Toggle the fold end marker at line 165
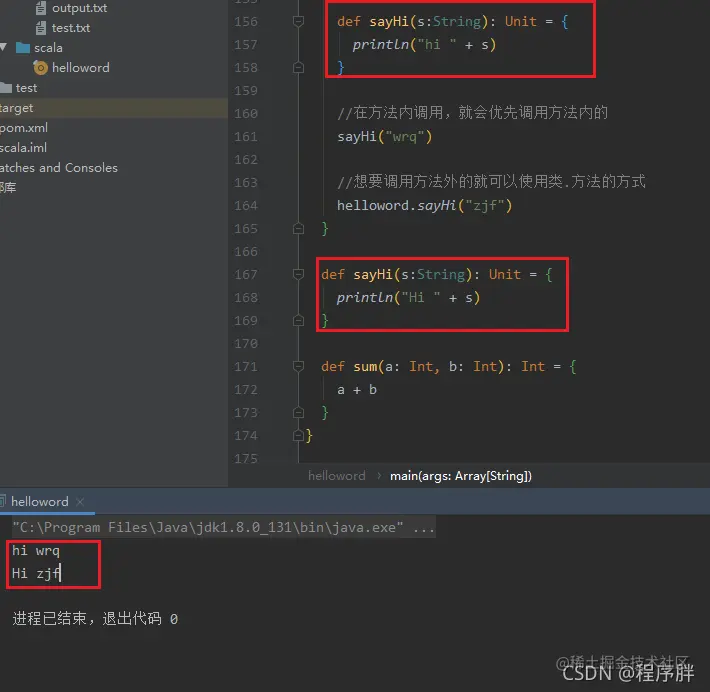Image resolution: width=710 pixels, height=692 pixels. point(298,228)
